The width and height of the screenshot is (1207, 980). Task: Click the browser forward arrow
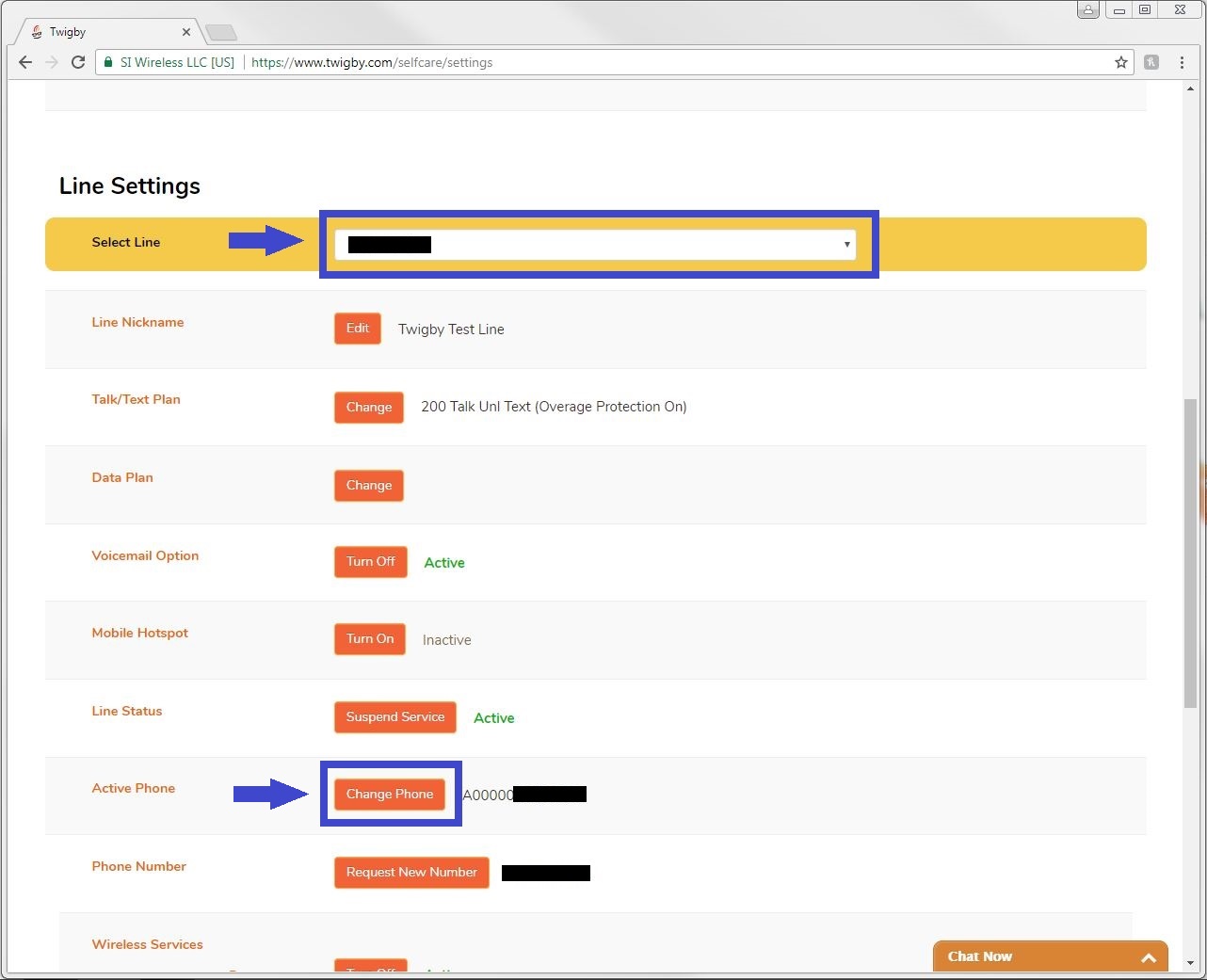tap(52, 62)
